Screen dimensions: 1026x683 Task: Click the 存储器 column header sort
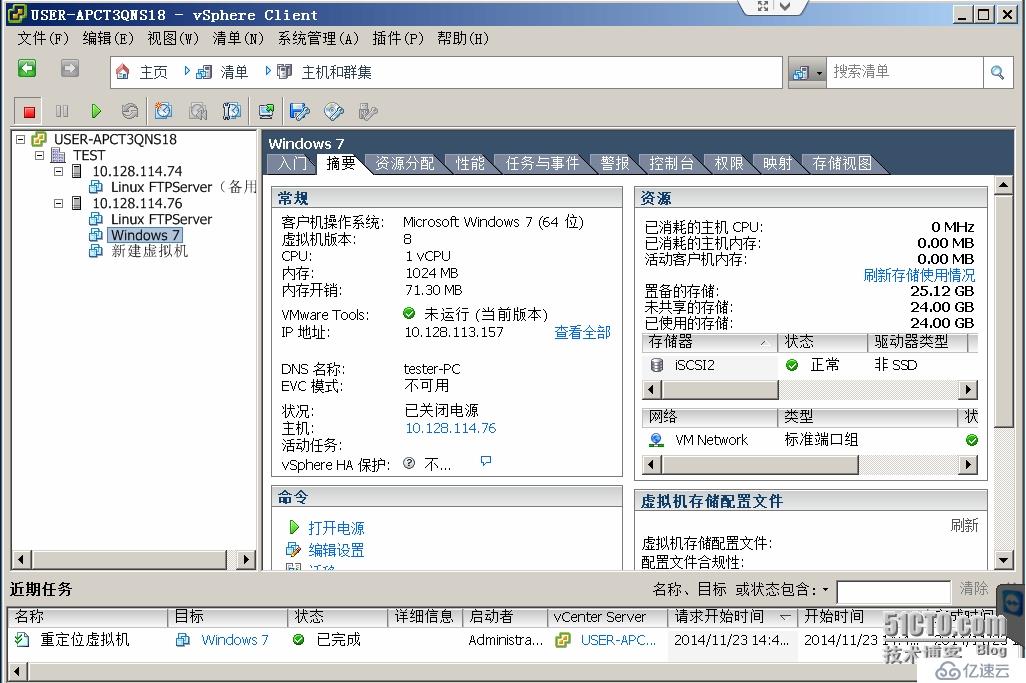(x=709, y=342)
